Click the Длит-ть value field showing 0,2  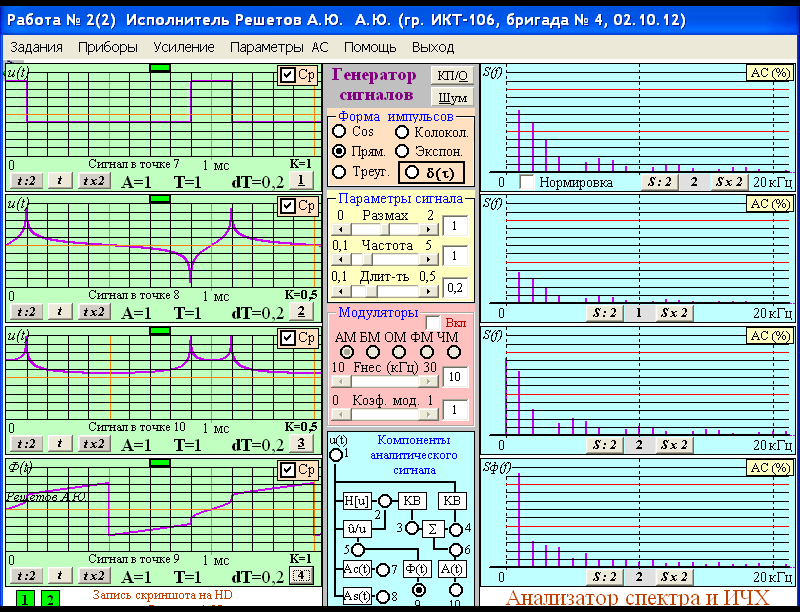pos(455,288)
